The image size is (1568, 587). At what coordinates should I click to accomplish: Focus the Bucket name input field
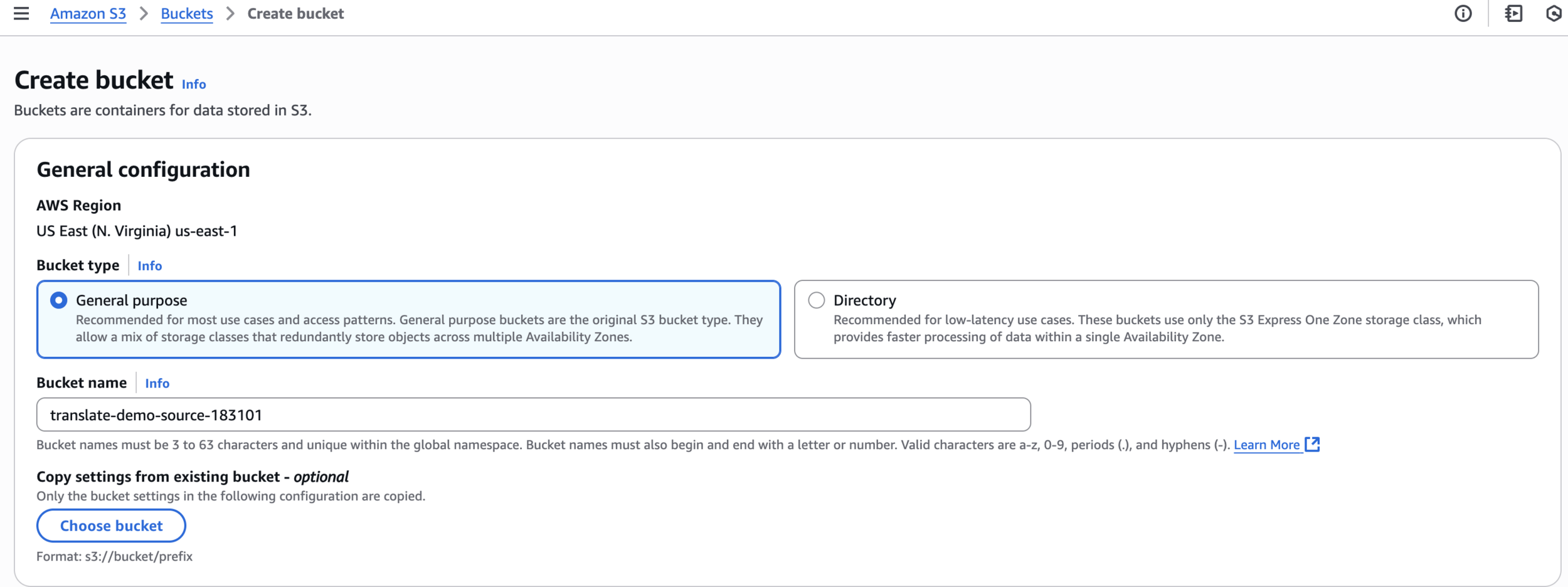click(x=533, y=415)
